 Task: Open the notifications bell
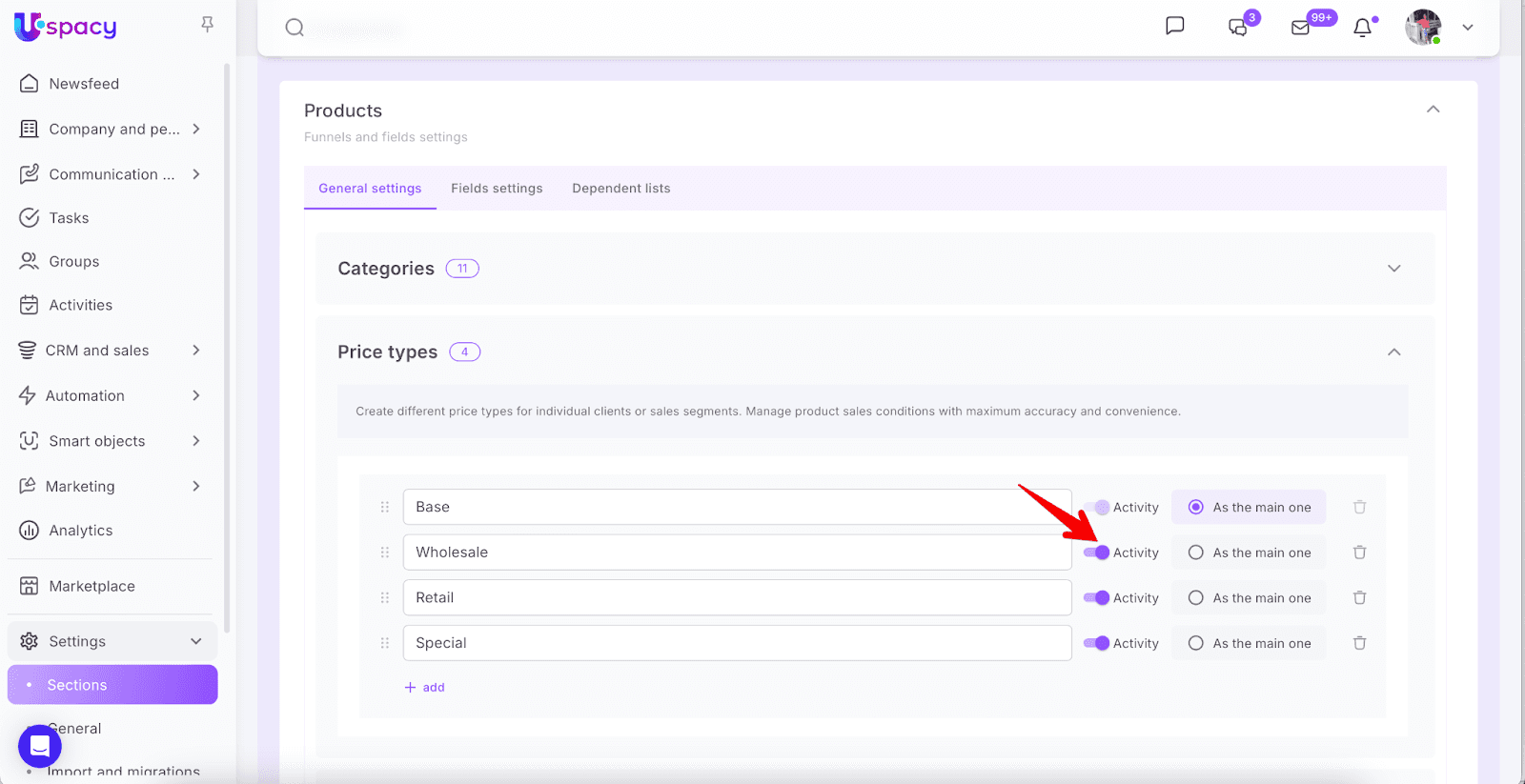coord(1362,28)
